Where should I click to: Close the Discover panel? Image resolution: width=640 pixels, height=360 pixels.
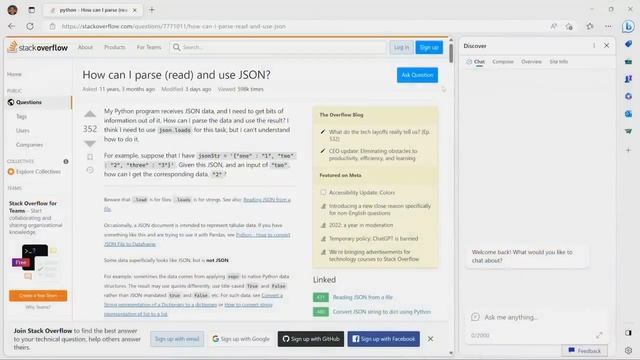click(x=607, y=45)
